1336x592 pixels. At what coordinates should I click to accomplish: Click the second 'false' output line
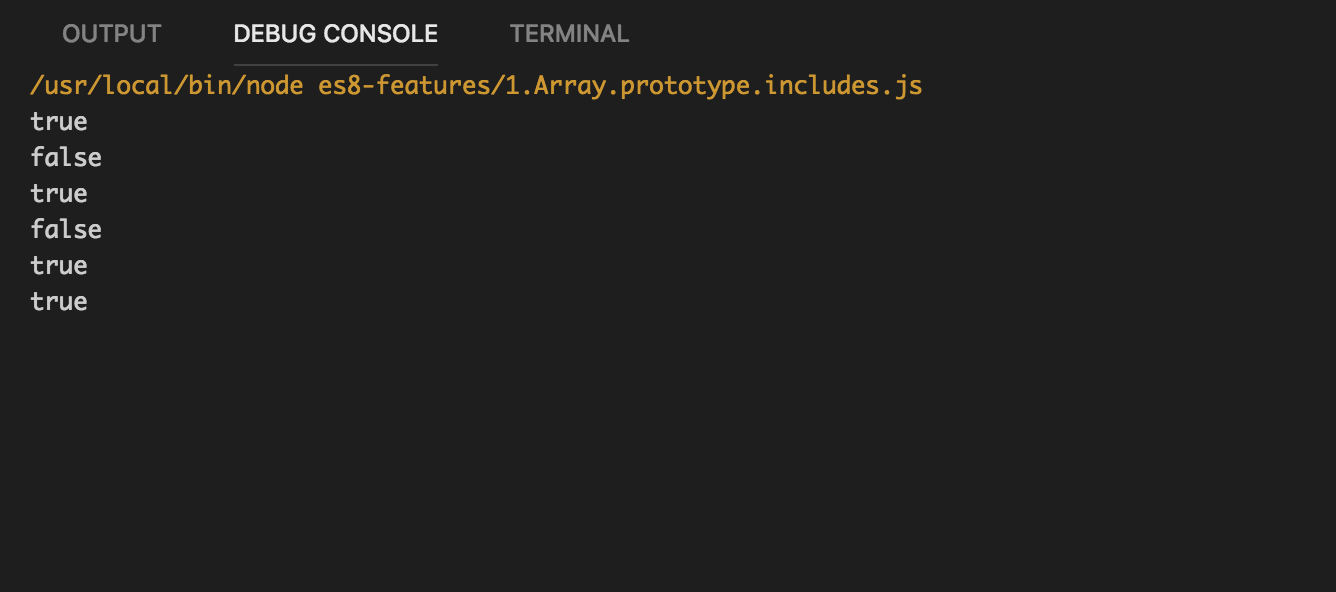[x=65, y=229]
